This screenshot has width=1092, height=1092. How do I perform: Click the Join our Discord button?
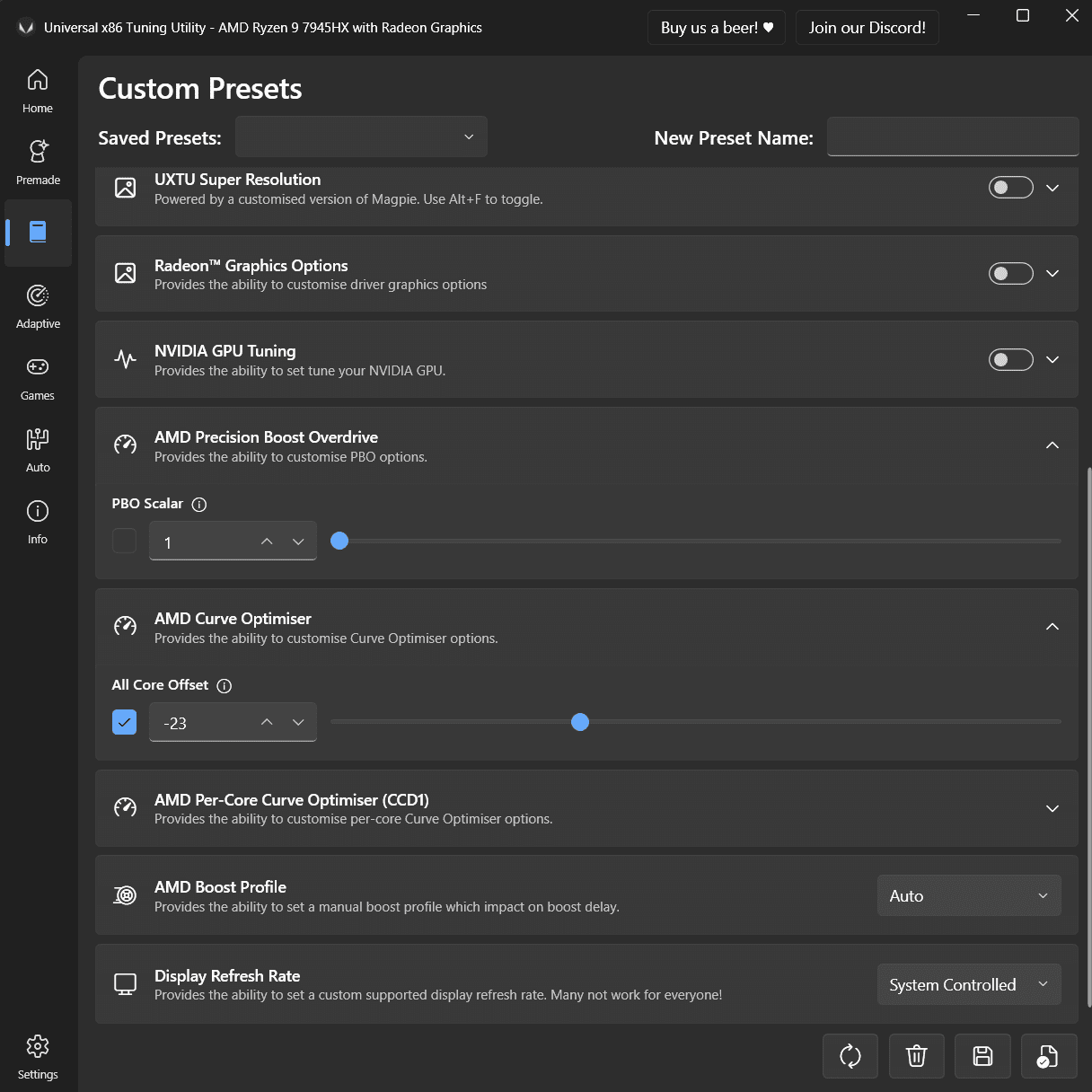[x=867, y=28]
